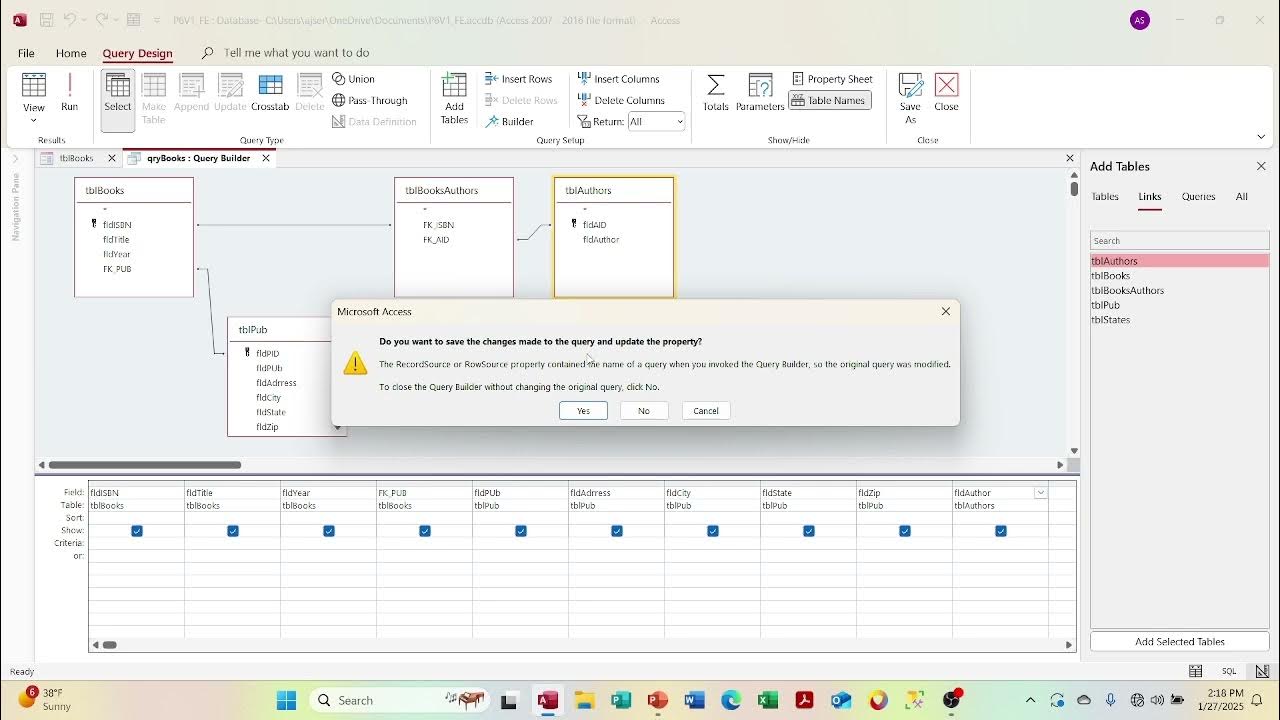Delete Columns from the query grid
1280x720 pixels.
pos(621,100)
